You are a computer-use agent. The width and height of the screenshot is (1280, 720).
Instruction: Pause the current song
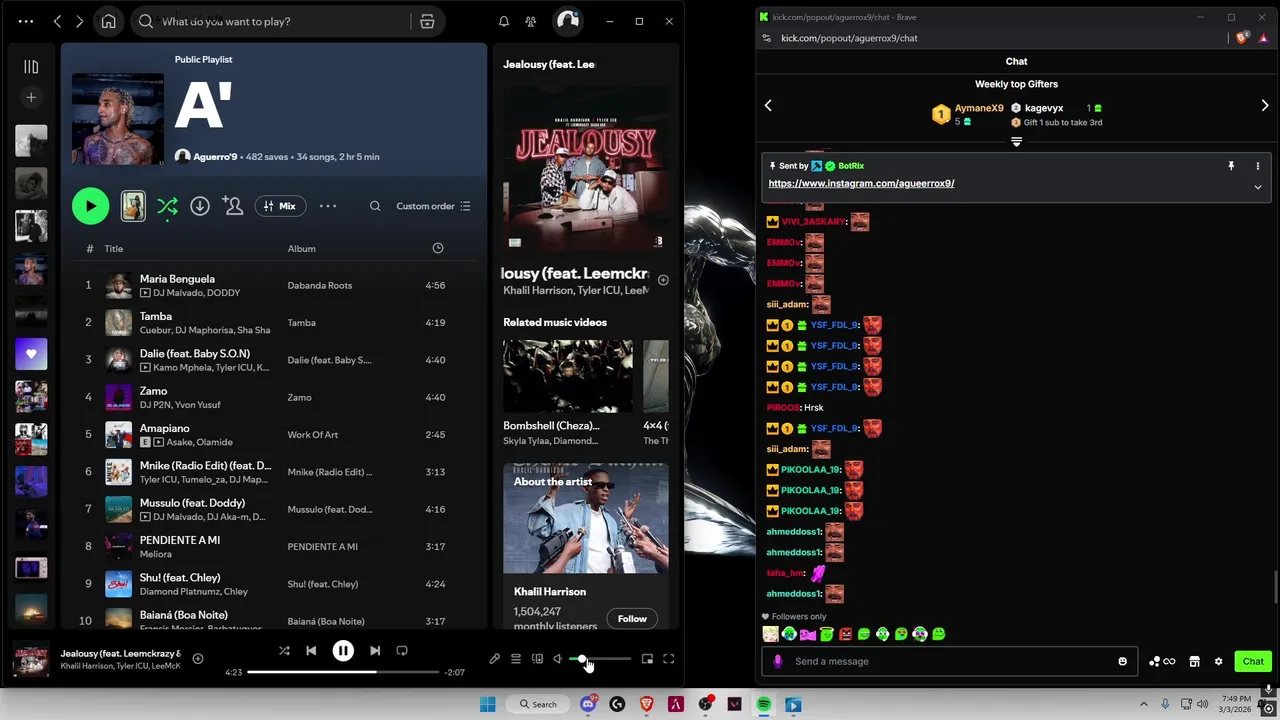(x=343, y=651)
